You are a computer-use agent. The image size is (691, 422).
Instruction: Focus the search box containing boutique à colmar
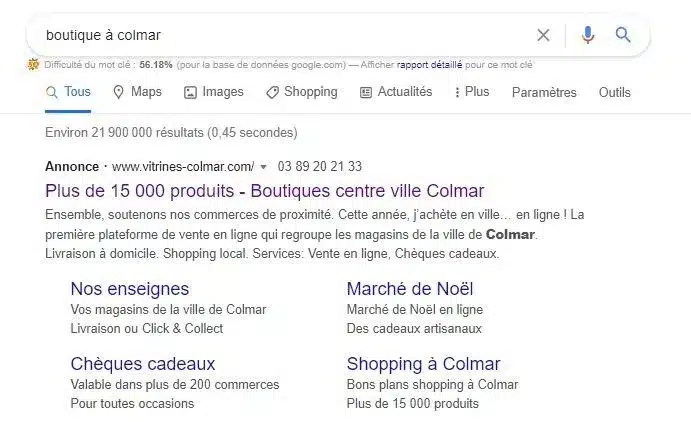(280, 35)
